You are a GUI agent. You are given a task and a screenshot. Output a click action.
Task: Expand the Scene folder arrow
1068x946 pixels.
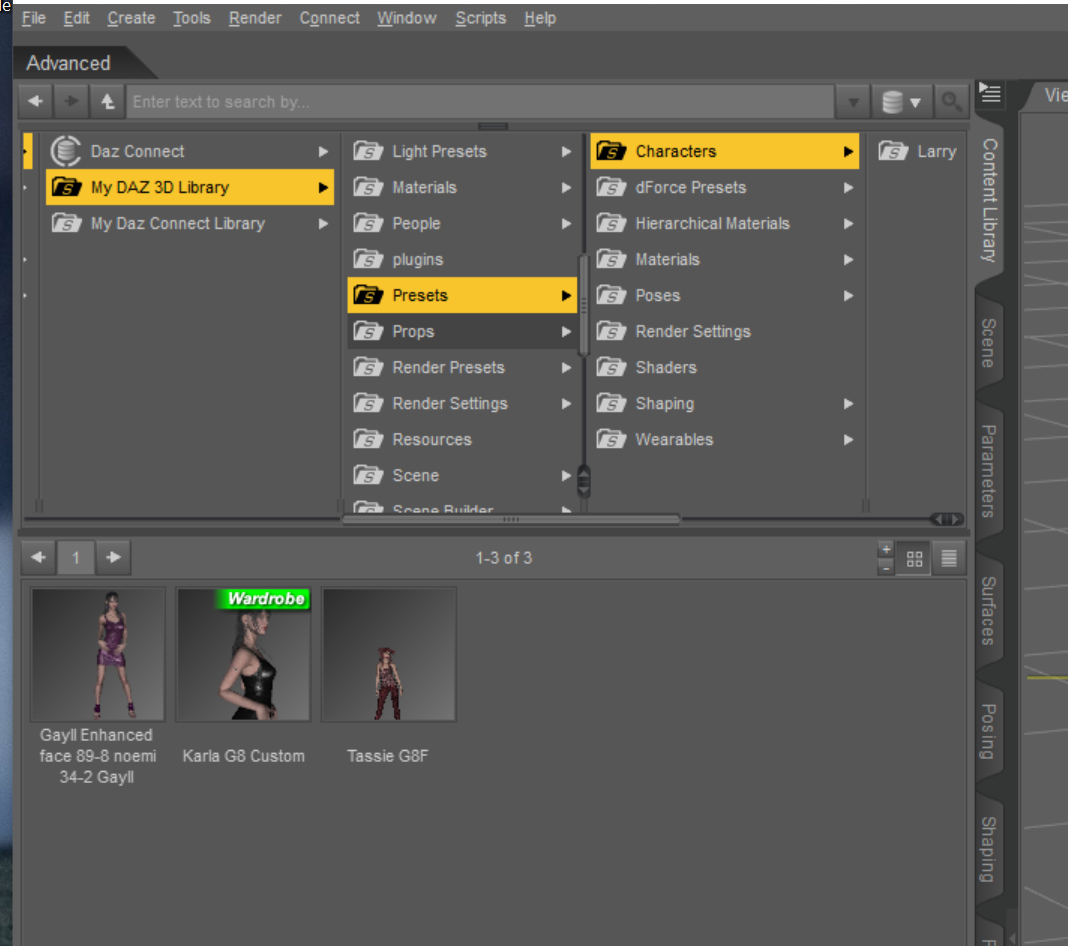566,475
